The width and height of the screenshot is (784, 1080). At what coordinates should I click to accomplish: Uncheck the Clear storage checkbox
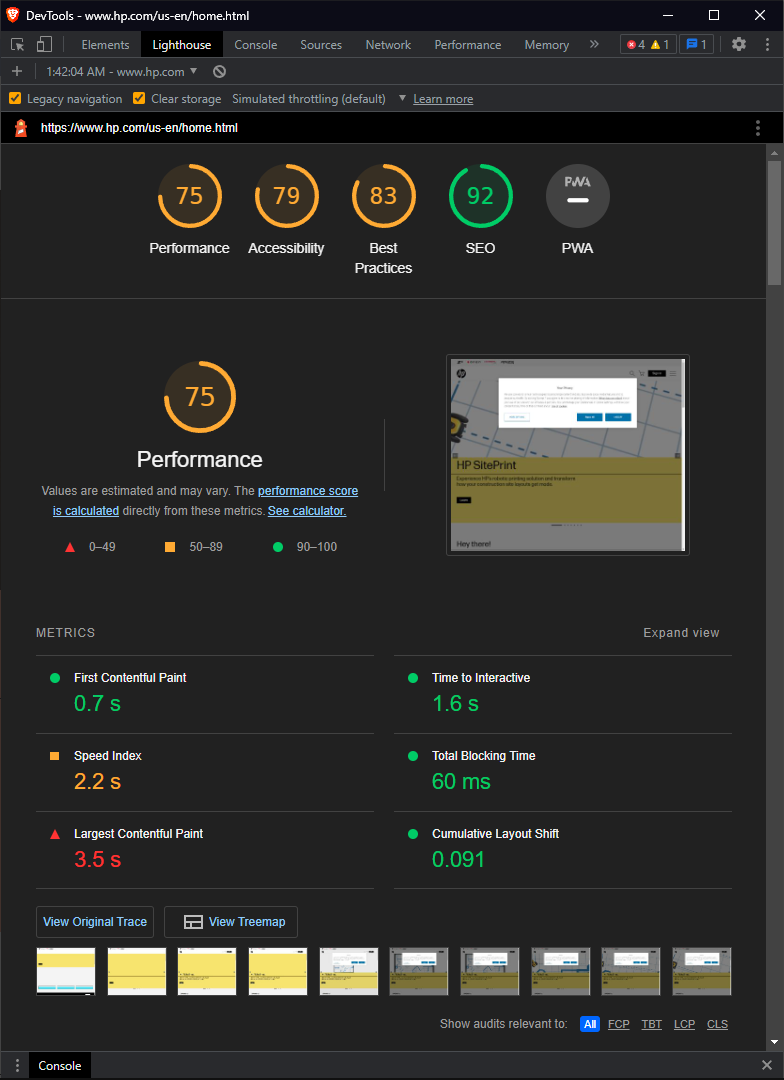click(139, 98)
